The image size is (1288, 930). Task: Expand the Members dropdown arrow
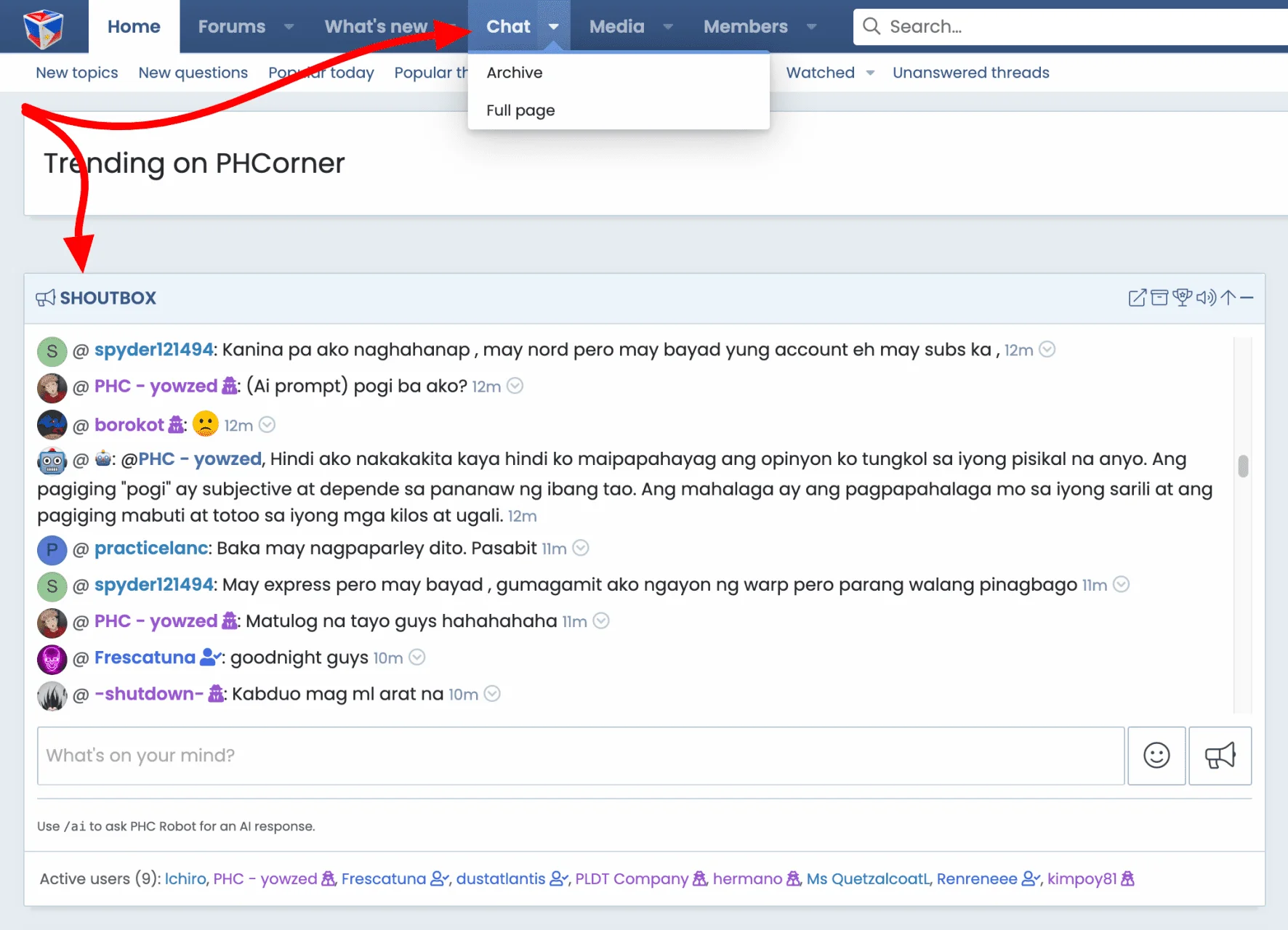[811, 27]
